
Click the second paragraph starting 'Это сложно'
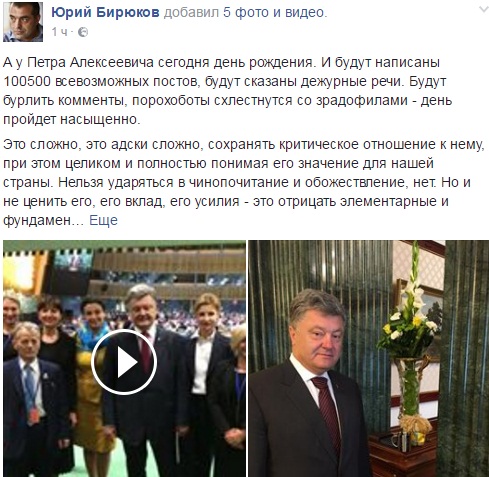(243, 182)
